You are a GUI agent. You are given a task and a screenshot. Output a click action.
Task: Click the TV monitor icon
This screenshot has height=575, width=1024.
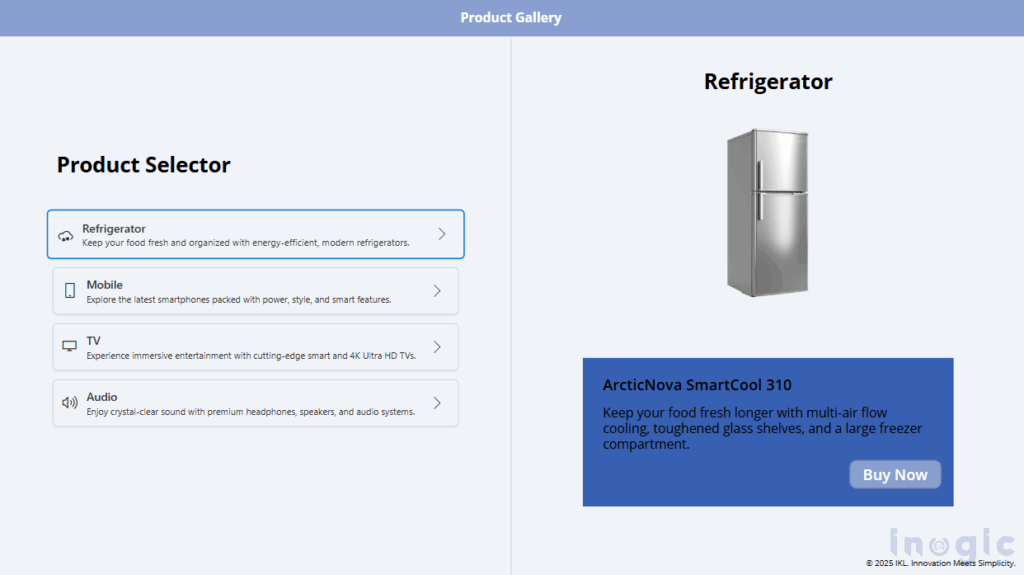(x=70, y=347)
